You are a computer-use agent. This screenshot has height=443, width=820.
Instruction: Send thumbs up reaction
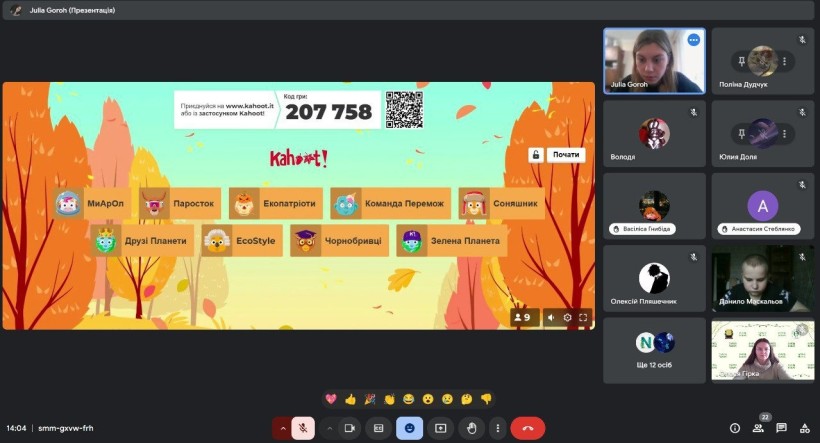[x=350, y=399]
